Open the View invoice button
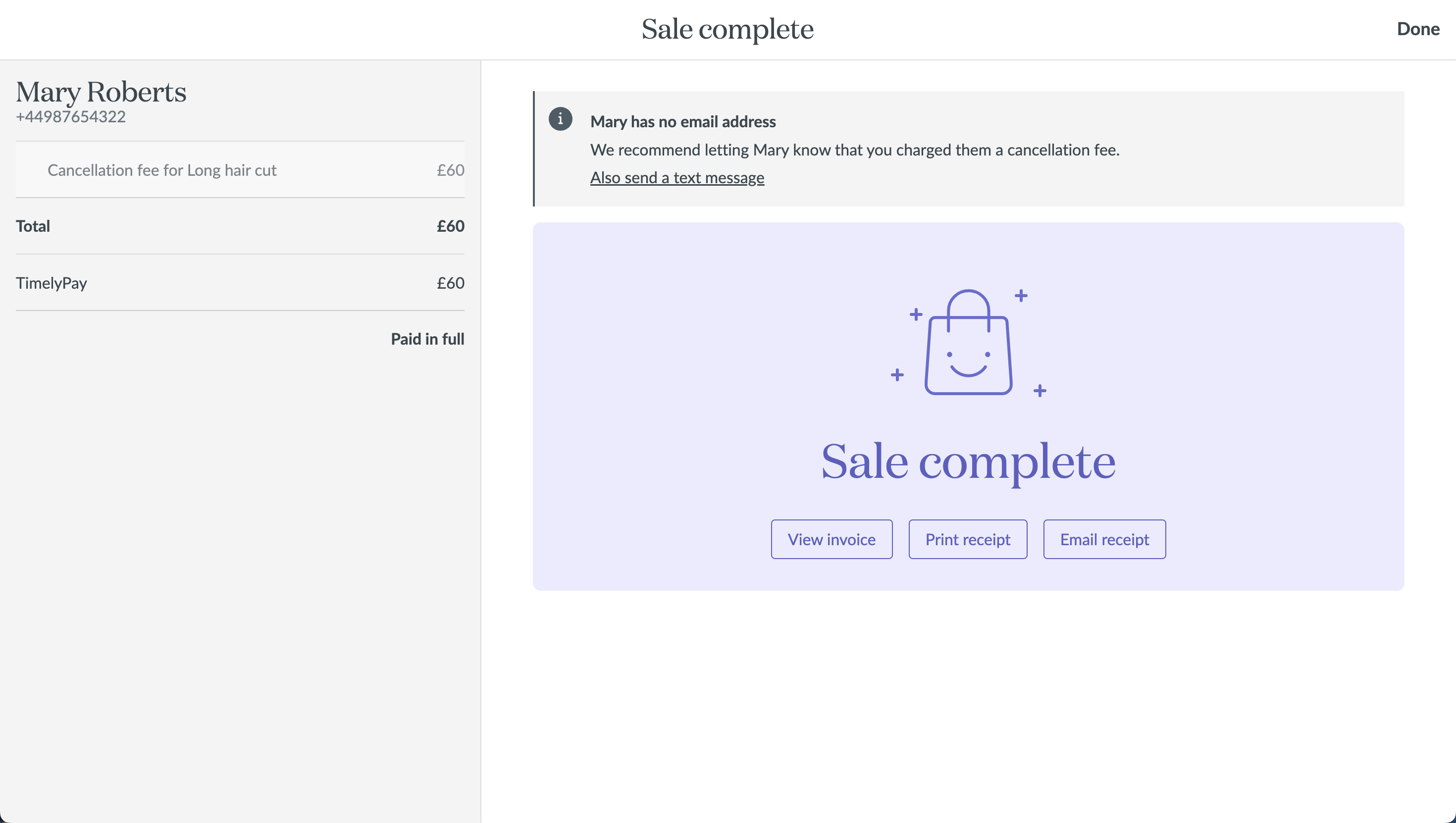 tap(832, 539)
